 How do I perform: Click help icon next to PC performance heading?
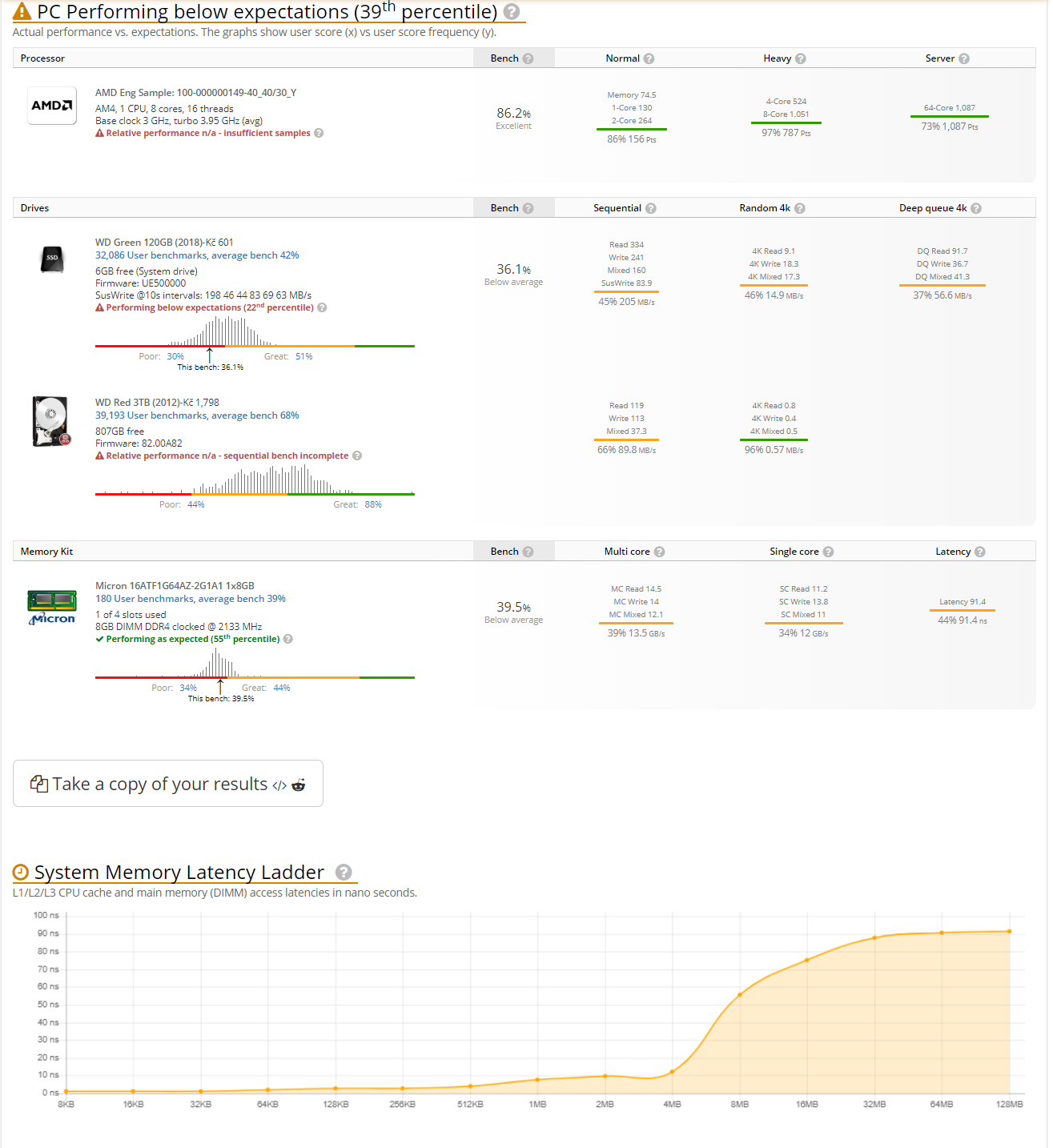[512, 12]
